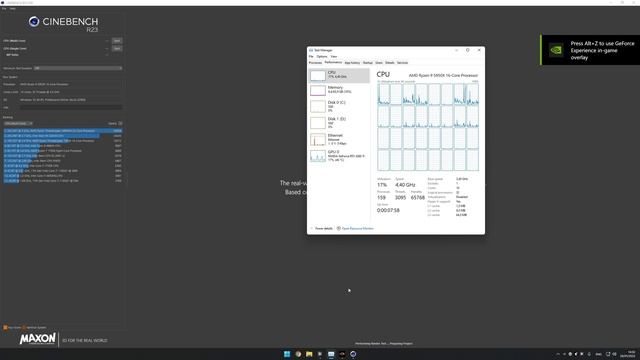Click the Cinebench R23 logo
Image resolution: width=640 pixels, height=360 pixels.
pyautogui.click(x=63, y=24)
